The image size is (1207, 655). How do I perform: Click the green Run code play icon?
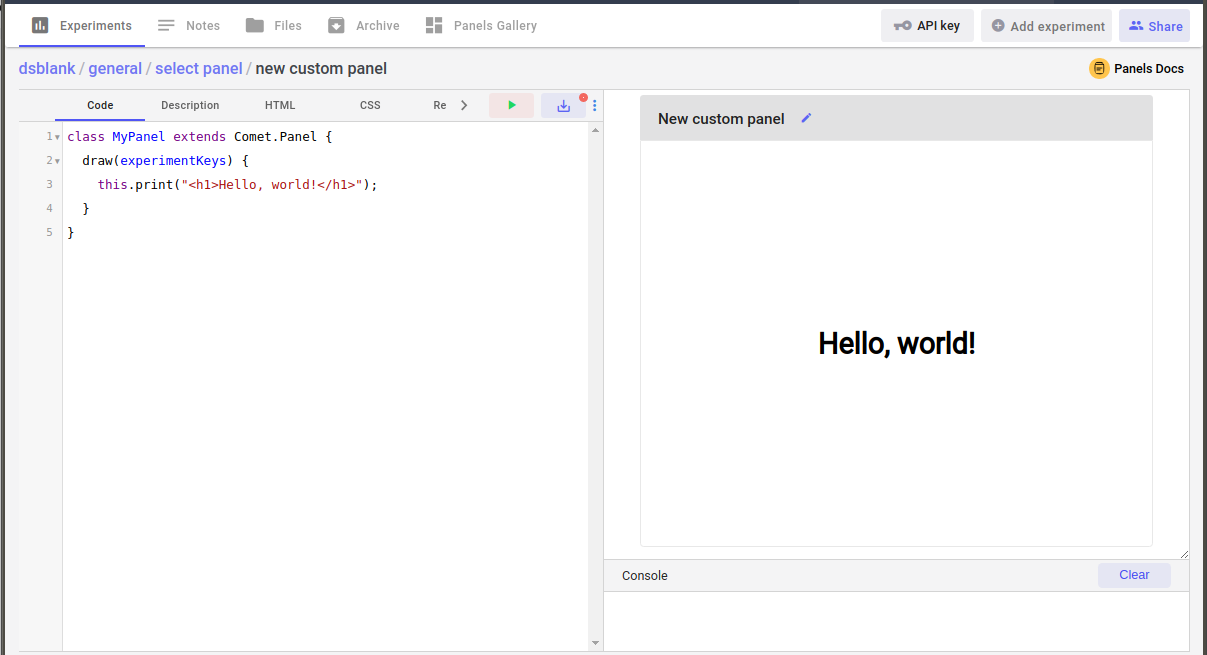(511, 105)
